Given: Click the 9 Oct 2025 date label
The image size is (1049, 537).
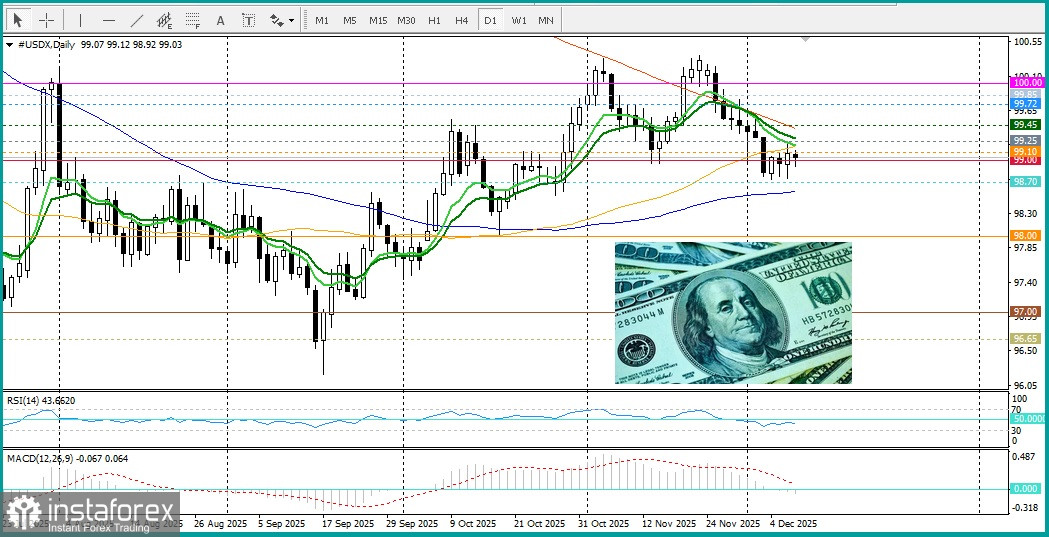Looking at the screenshot, I should tap(472, 523).
